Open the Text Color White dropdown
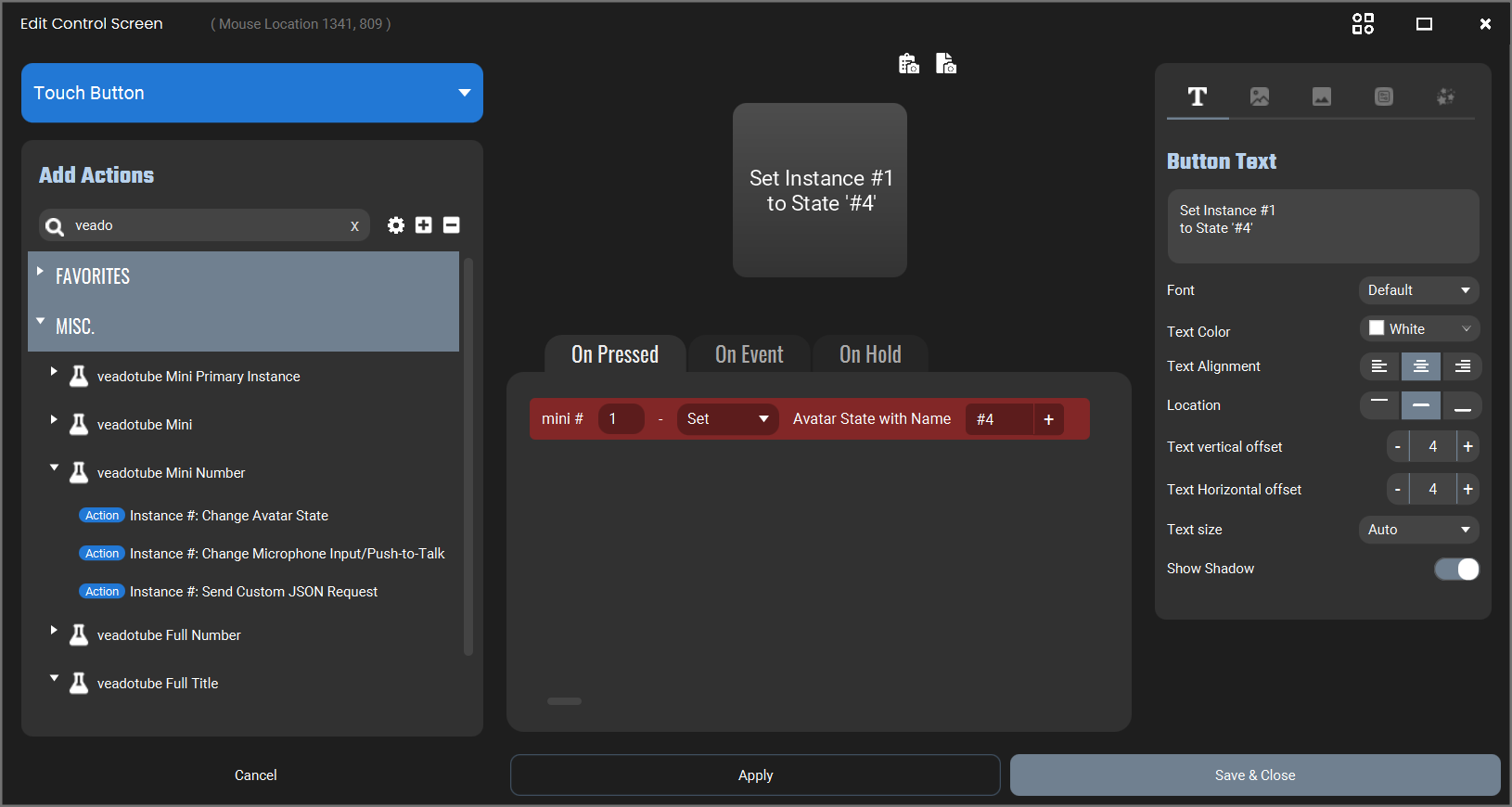Image resolution: width=1512 pixels, height=807 pixels. tap(1419, 329)
